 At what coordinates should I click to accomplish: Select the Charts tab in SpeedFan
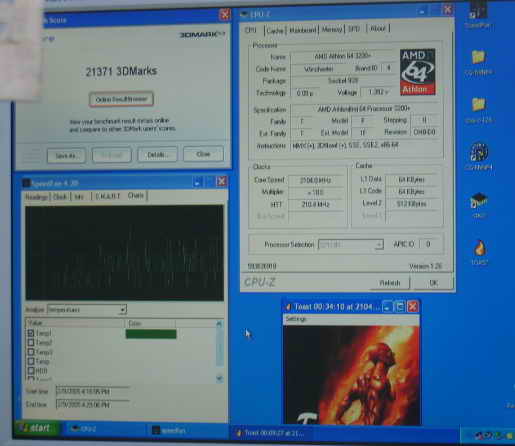[136, 195]
